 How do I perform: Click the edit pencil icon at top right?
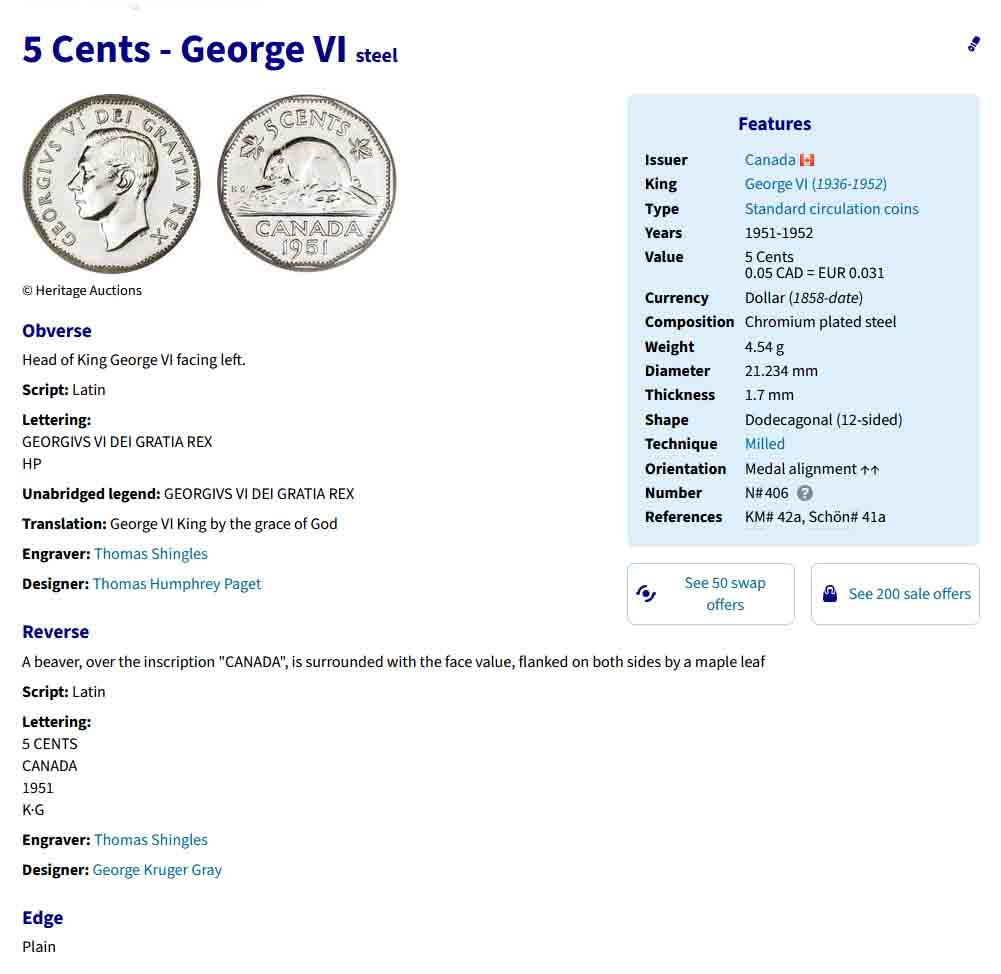click(x=973, y=44)
